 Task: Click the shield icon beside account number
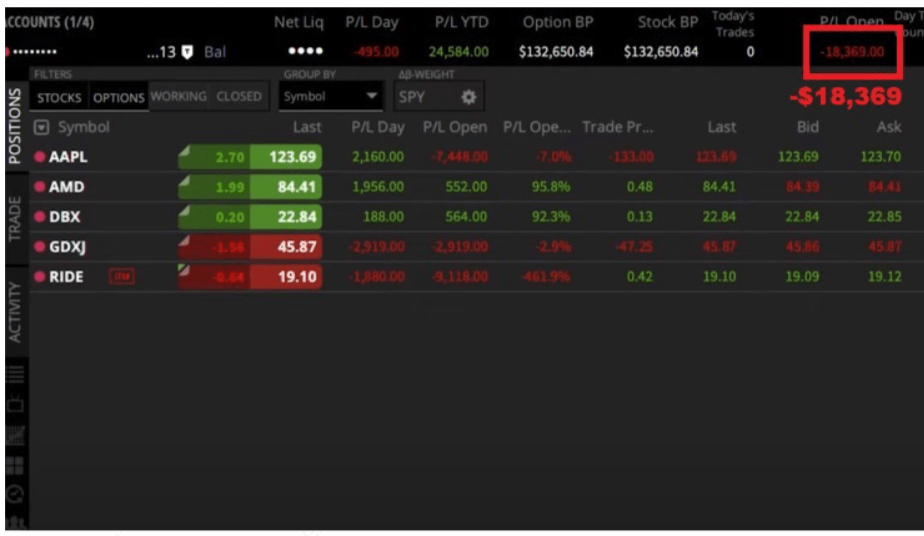coord(187,52)
